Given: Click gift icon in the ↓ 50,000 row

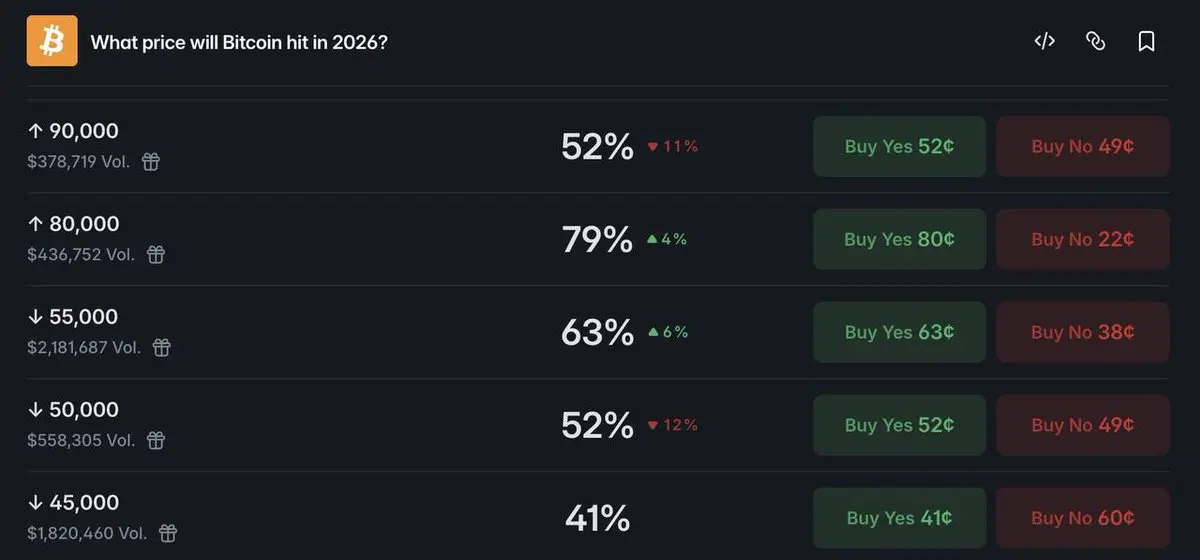Looking at the screenshot, I should (155, 441).
